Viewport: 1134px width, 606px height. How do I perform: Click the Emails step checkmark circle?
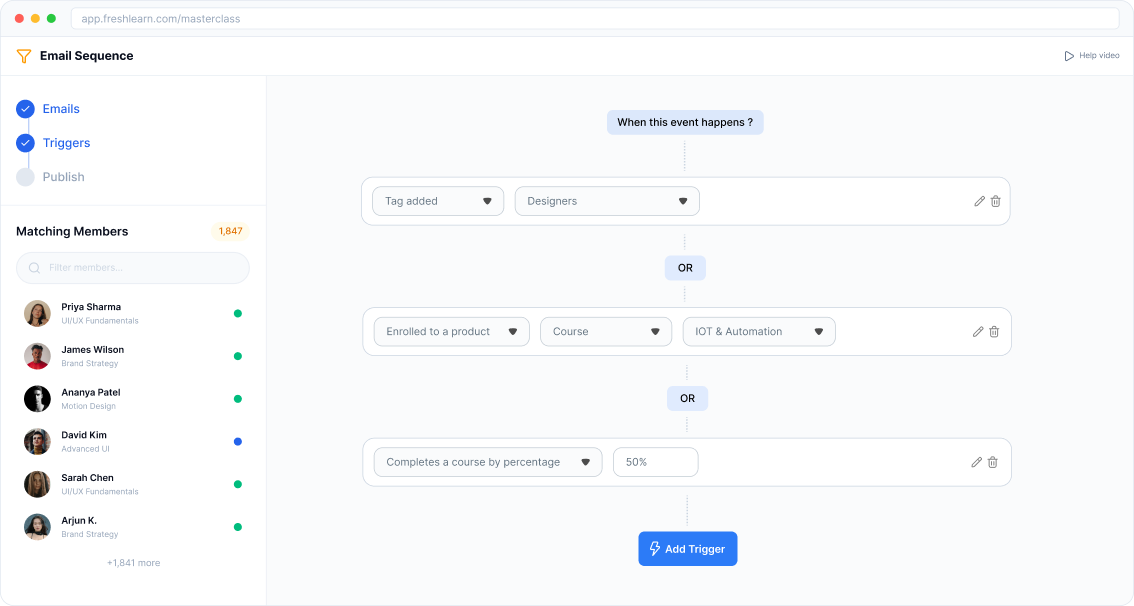[25, 109]
